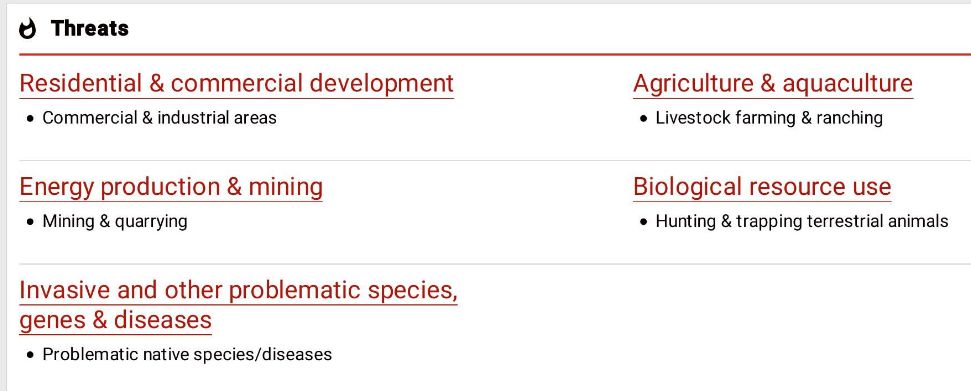Click the red divider under Threats
The image size is (971, 391).
click(495, 55)
